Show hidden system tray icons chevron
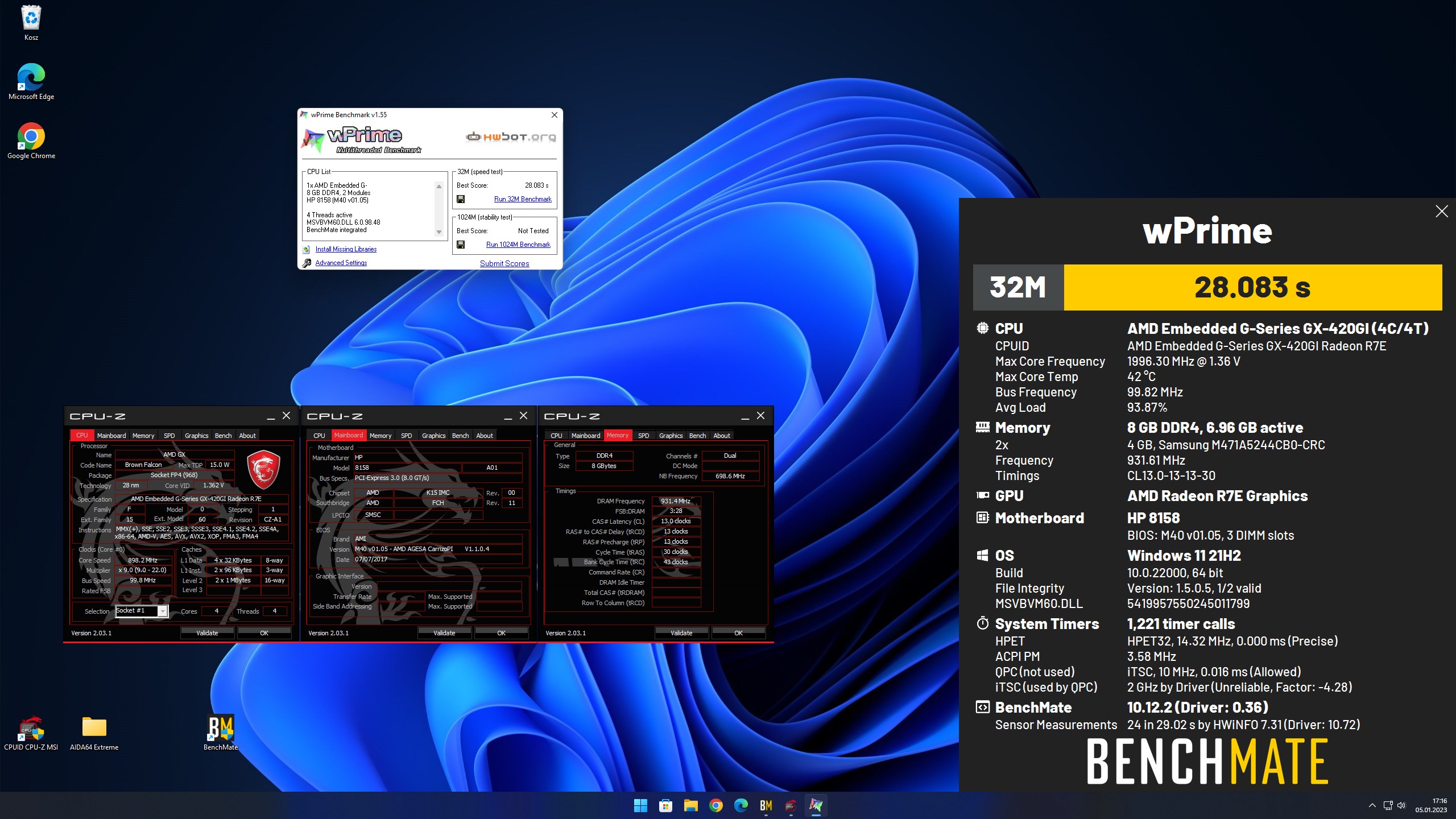This screenshot has height=819, width=1456. (1372, 805)
